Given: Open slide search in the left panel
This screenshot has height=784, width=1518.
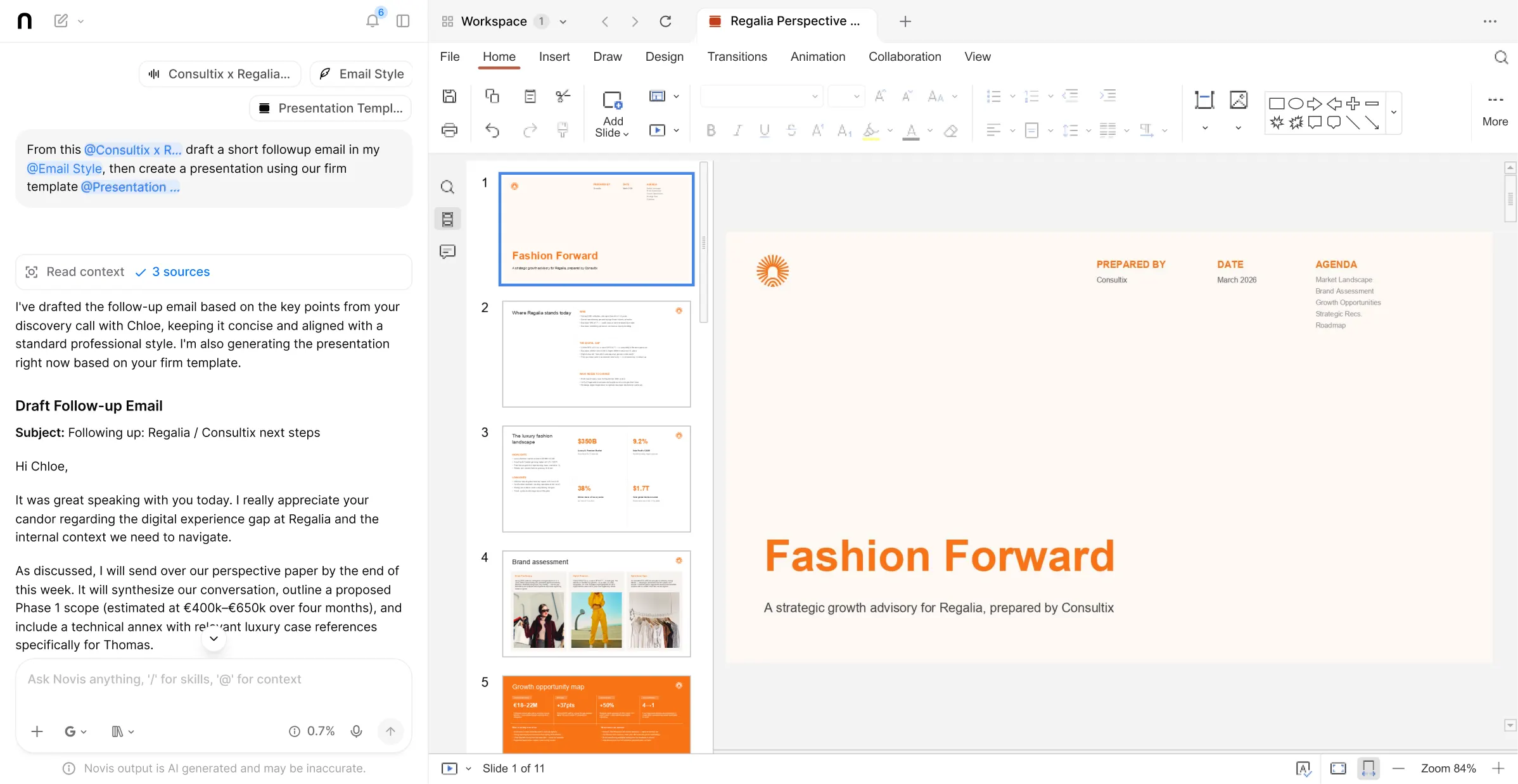Looking at the screenshot, I should (x=448, y=187).
